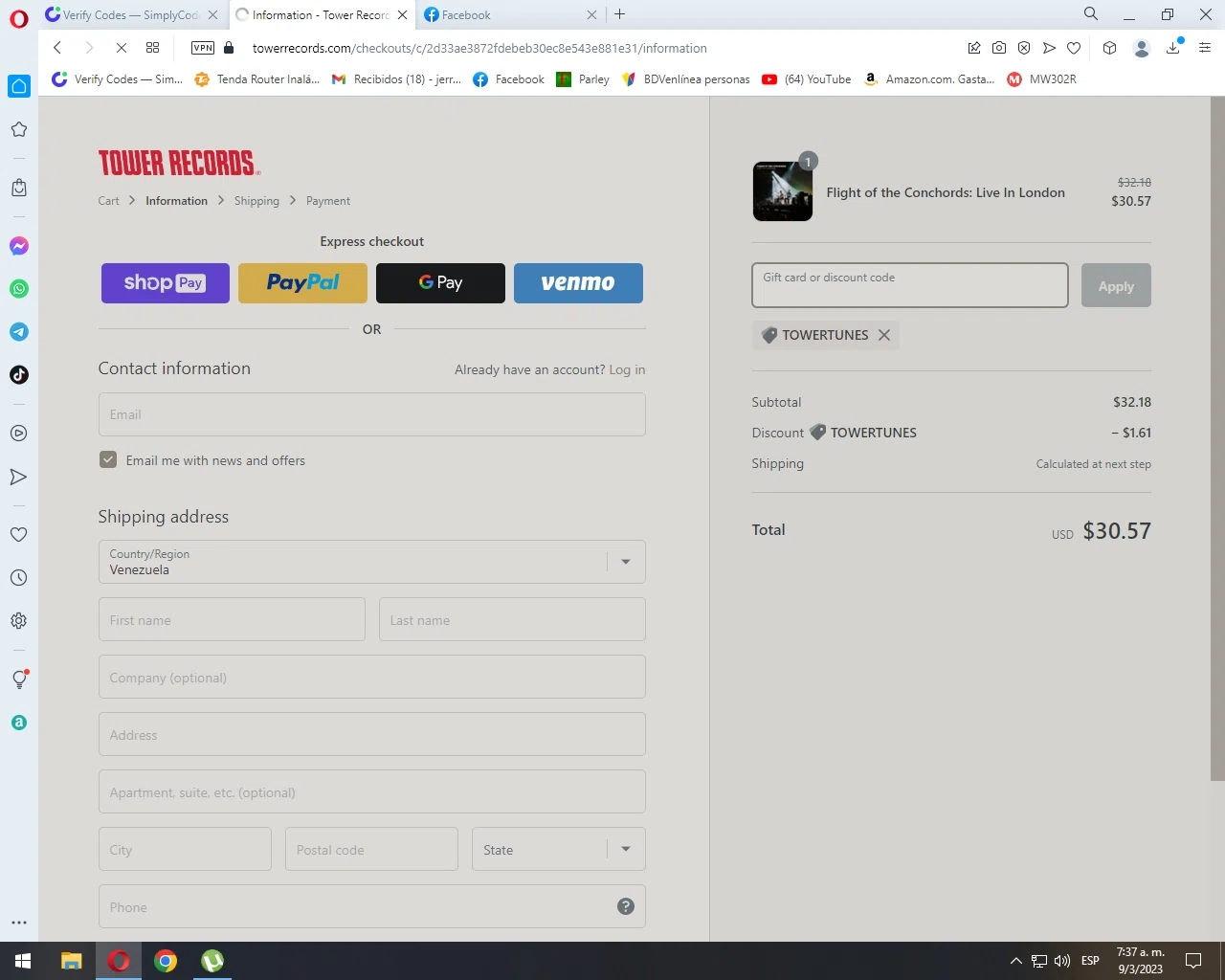The height and width of the screenshot is (980, 1225).
Task: Focus Address field
Action: [372, 734]
